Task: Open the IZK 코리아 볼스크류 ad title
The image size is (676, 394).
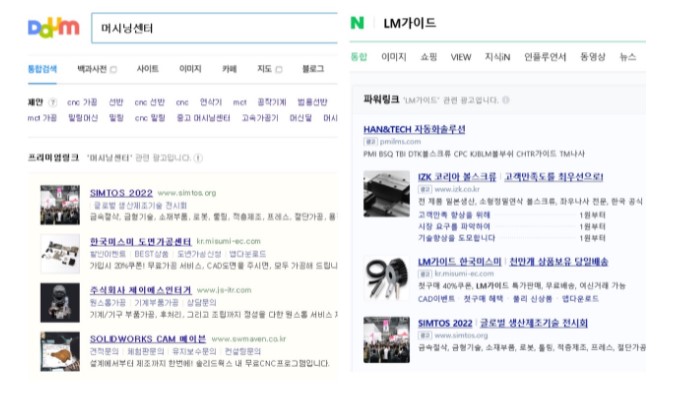Action: tap(457, 176)
